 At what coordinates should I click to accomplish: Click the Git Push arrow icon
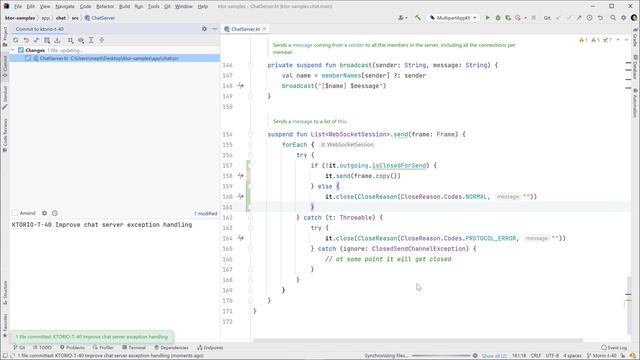[579, 18]
